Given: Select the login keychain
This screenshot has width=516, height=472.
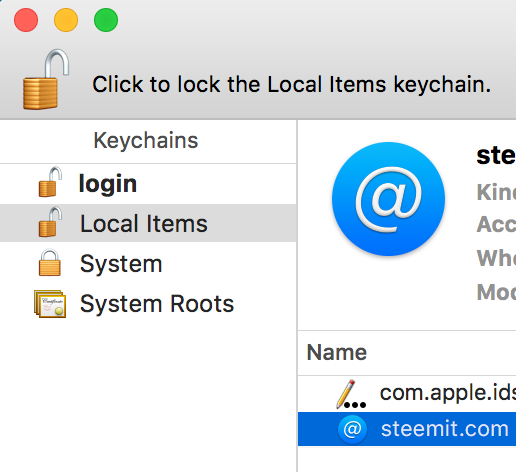Looking at the screenshot, I should point(148,184).
